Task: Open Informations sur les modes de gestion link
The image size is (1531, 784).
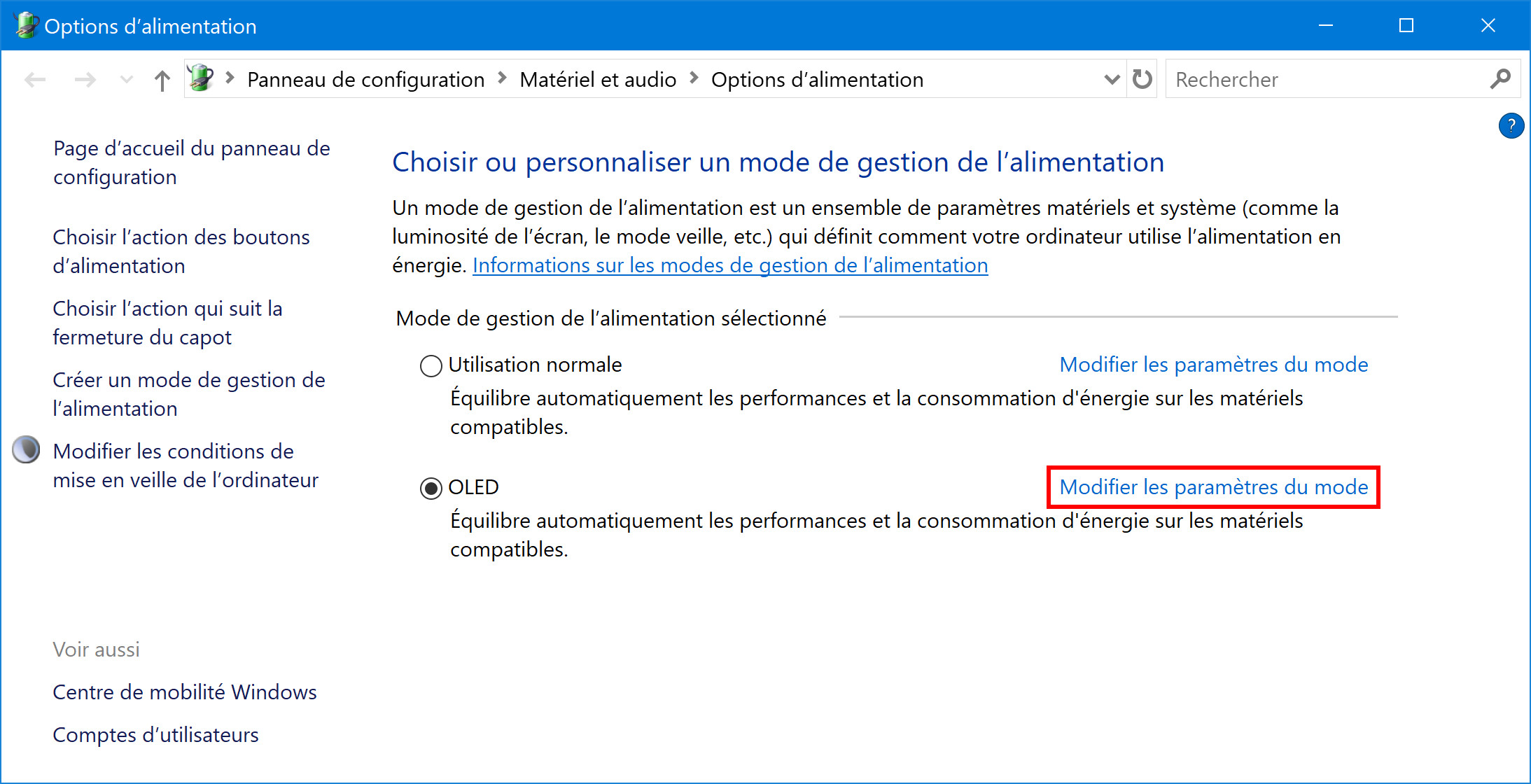Action: click(730, 265)
